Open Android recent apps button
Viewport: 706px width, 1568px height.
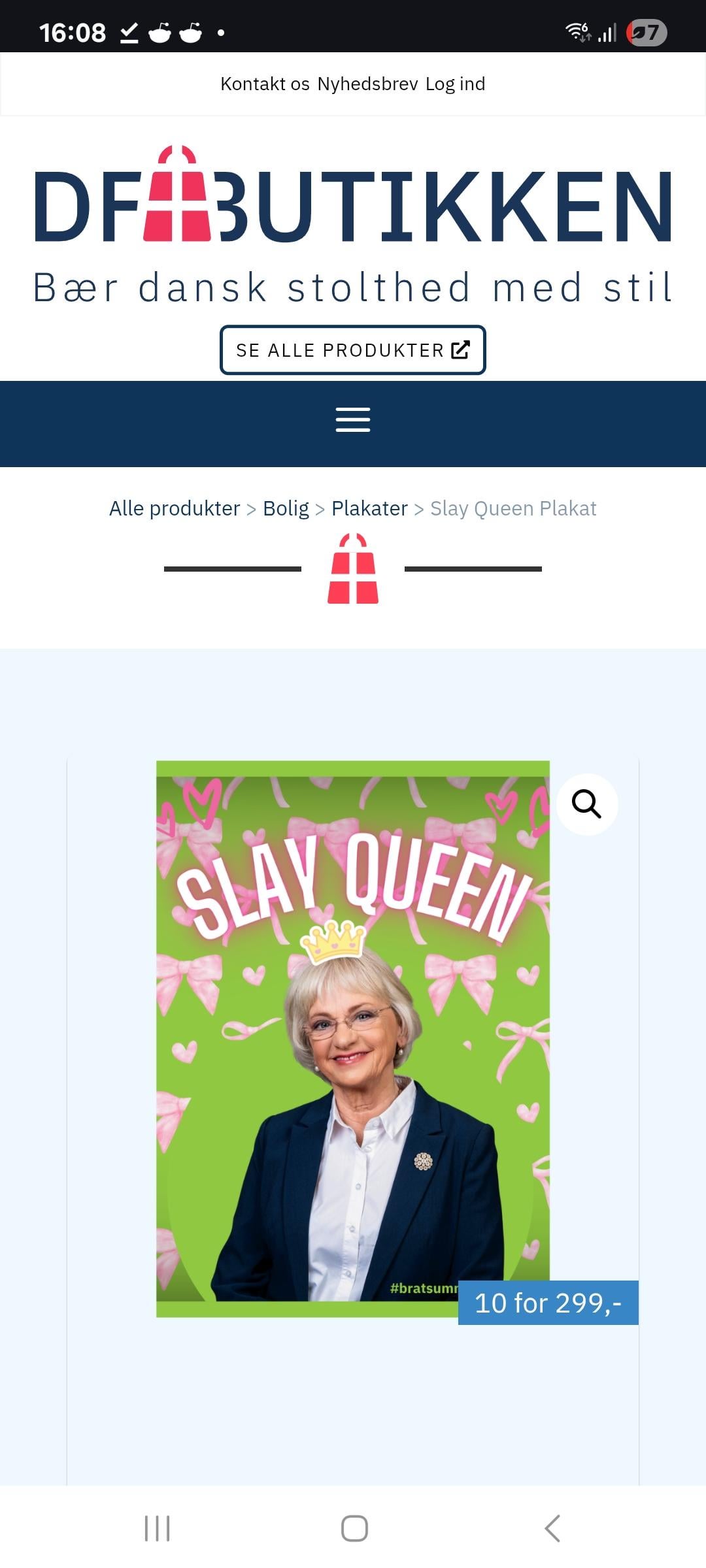(157, 1528)
